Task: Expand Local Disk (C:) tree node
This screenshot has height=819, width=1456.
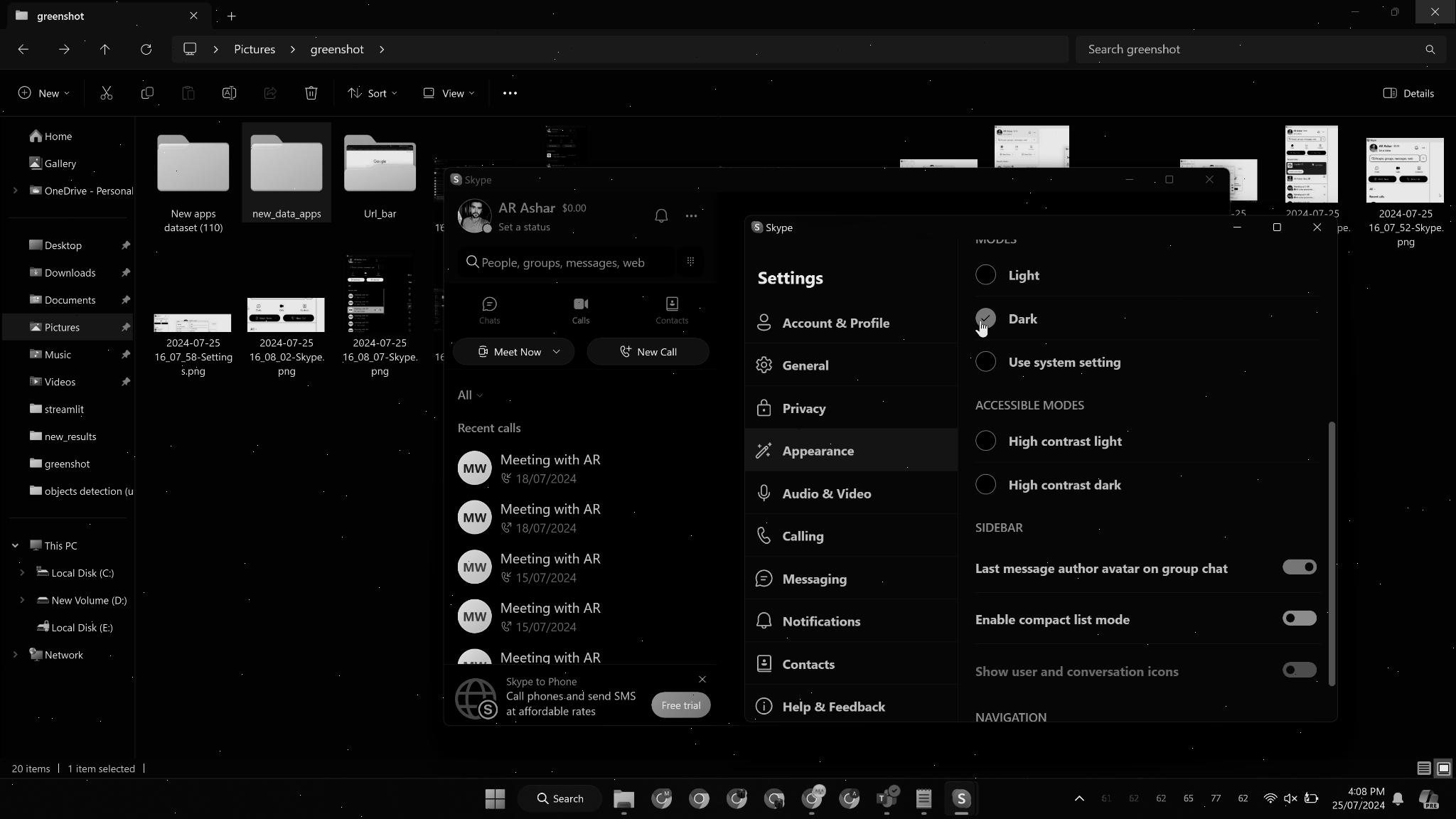Action: point(22,572)
